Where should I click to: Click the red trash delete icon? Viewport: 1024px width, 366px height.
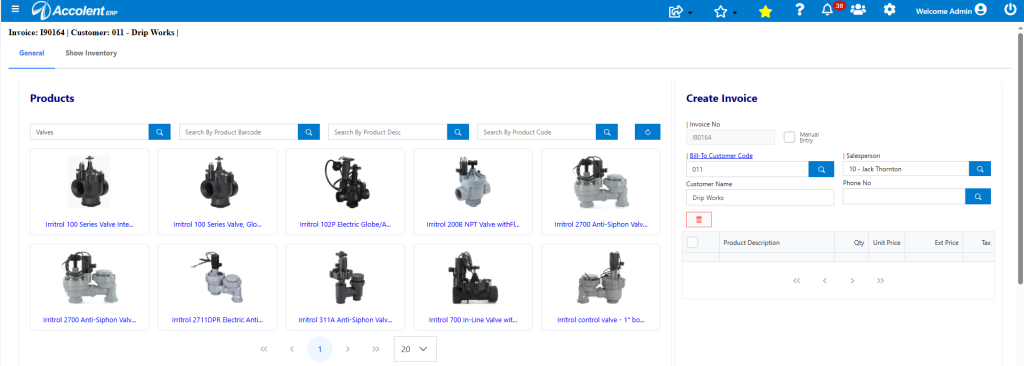(x=699, y=220)
